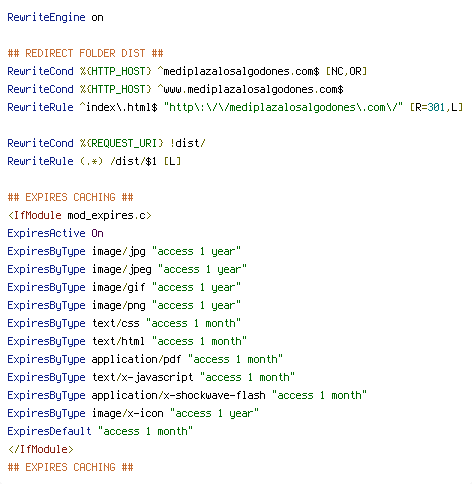Click the ExpiresDefault directive
This screenshot has width=472, height=484.
pyautogui.click(x=49, y=431)
